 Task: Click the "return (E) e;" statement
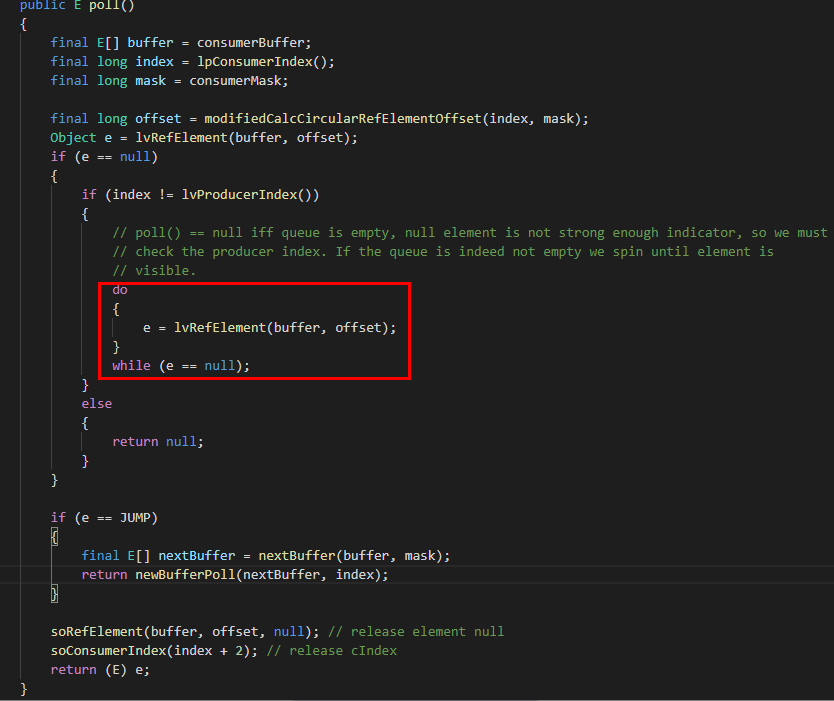pos(101,670)
